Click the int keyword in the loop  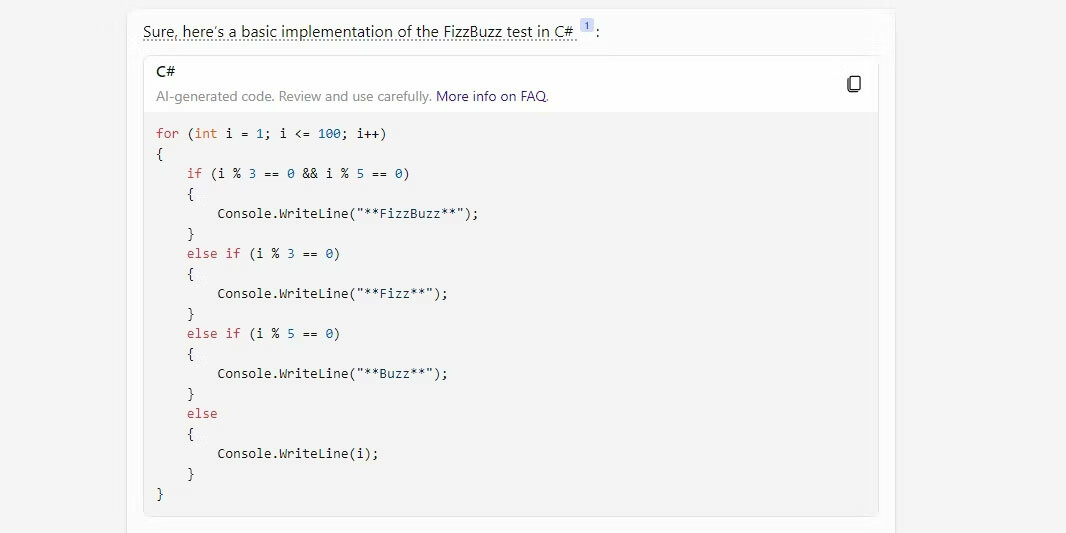click(x=206, y=134)
